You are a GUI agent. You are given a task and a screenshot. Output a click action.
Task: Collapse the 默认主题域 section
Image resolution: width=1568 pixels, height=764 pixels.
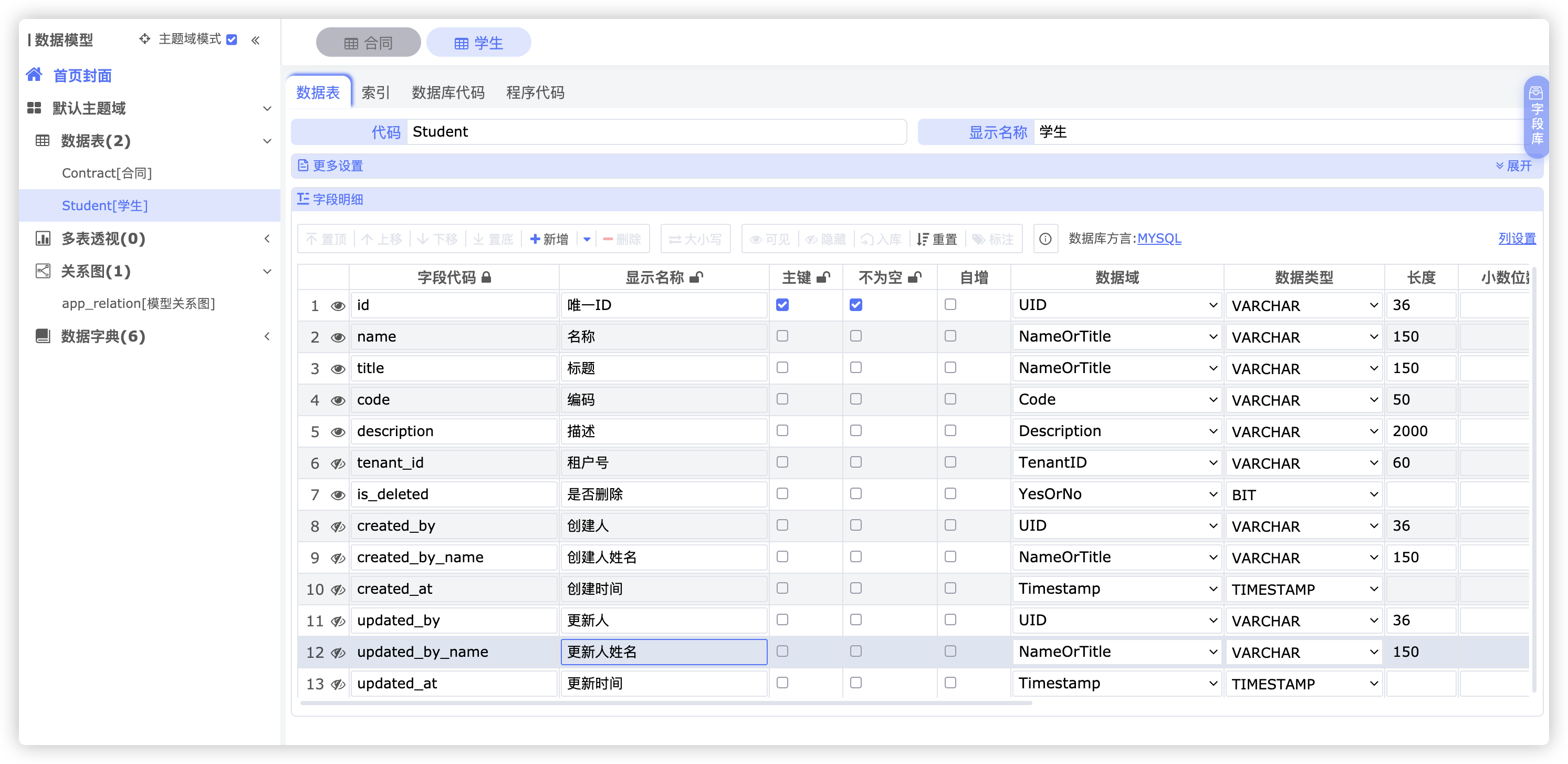(x=268, y=108)
